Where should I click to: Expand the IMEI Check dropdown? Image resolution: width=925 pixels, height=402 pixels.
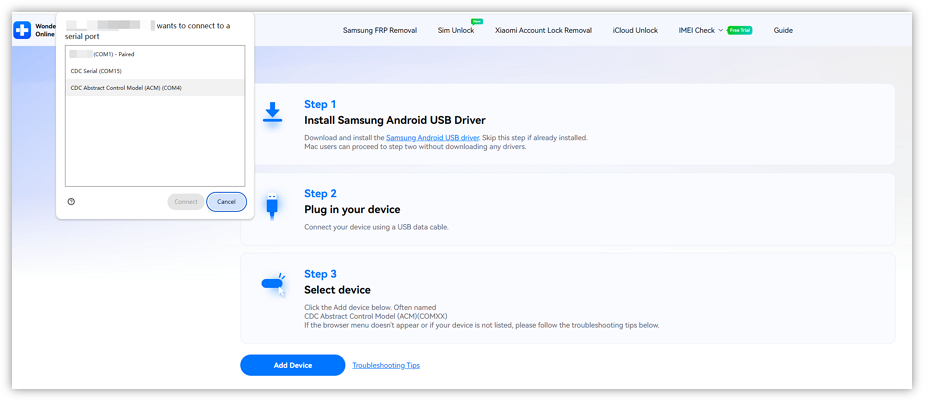(x=701, y=30)
